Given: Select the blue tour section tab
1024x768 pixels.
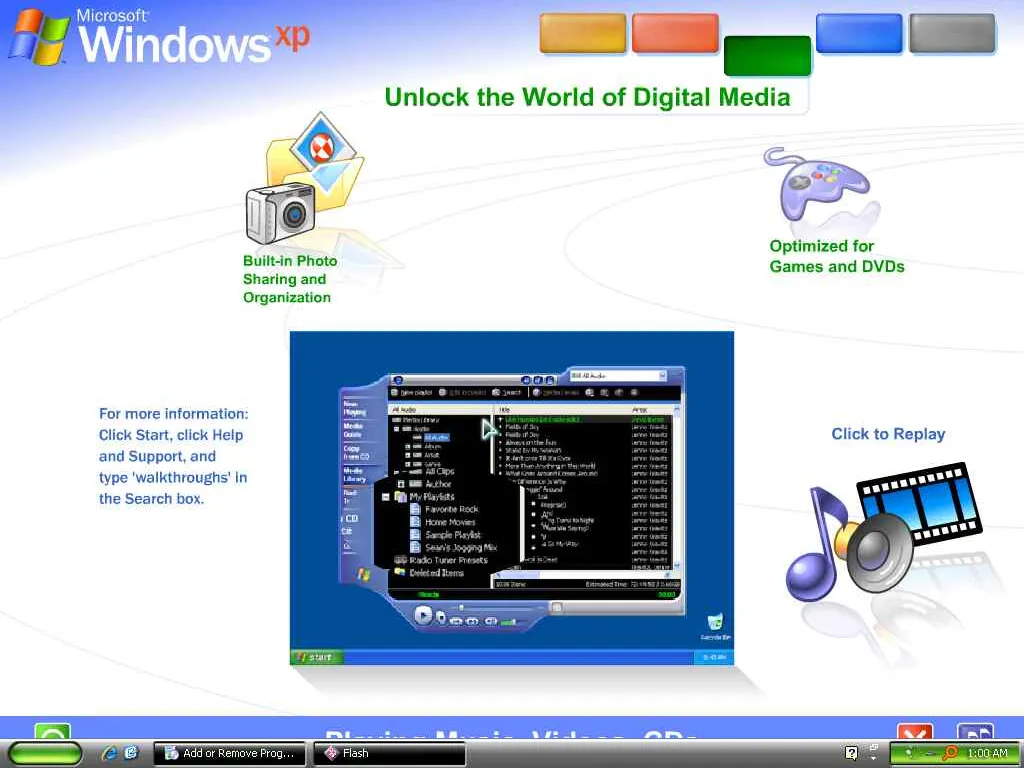Looking at the screenshot, I should 859,33.
